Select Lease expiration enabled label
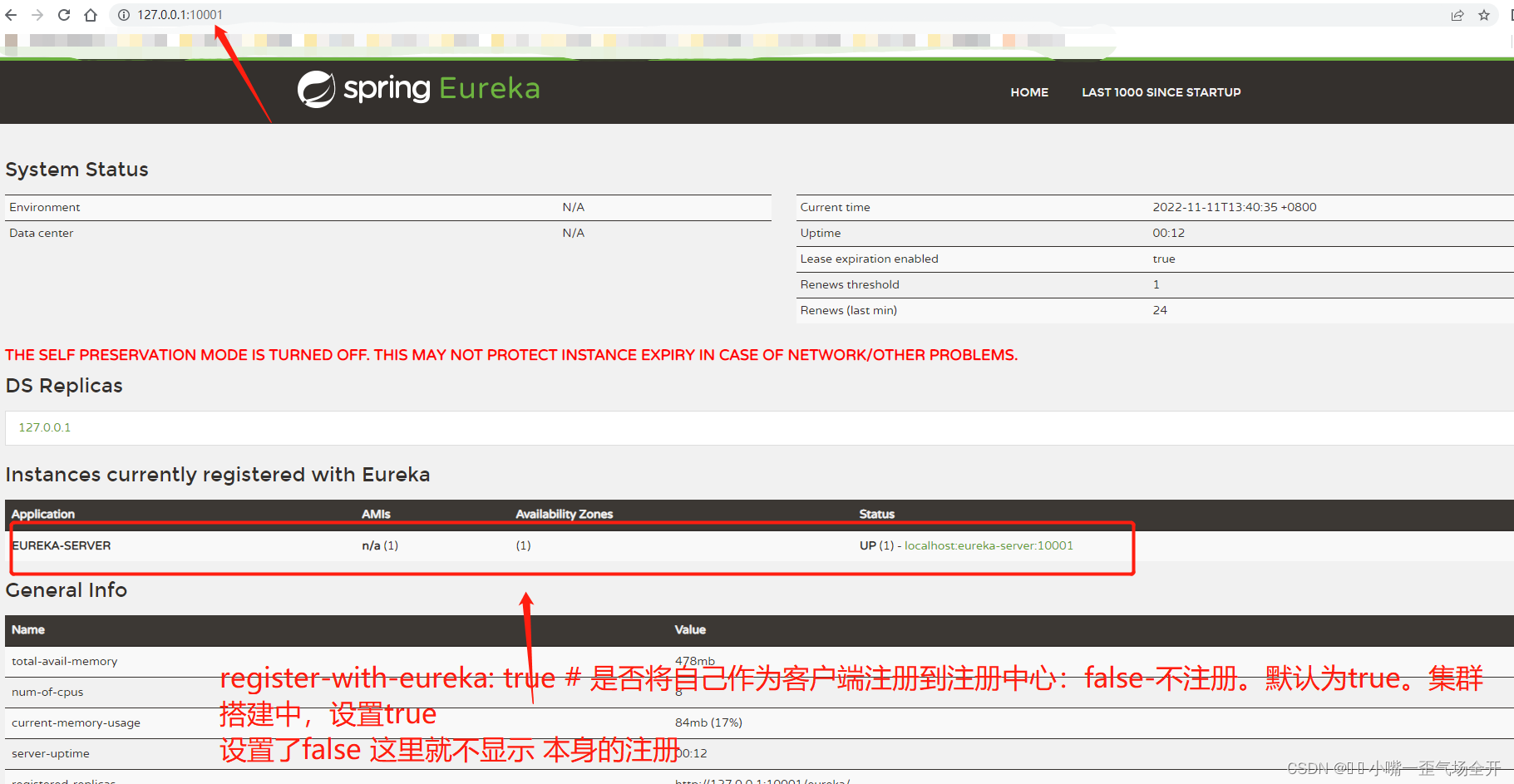 point(869,259)
